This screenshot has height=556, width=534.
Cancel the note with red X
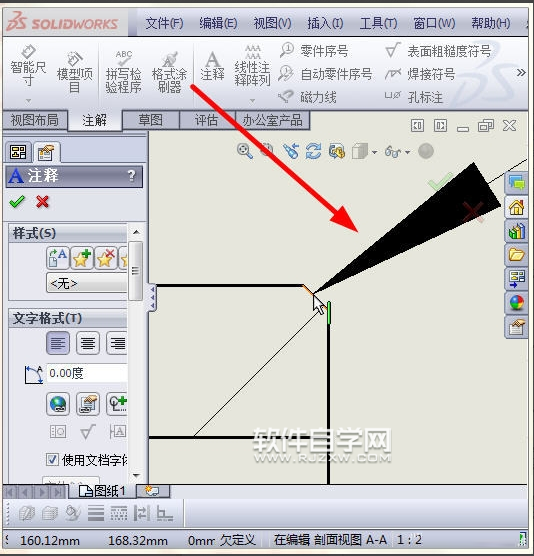pyautogui.click(x=42, y=202)
